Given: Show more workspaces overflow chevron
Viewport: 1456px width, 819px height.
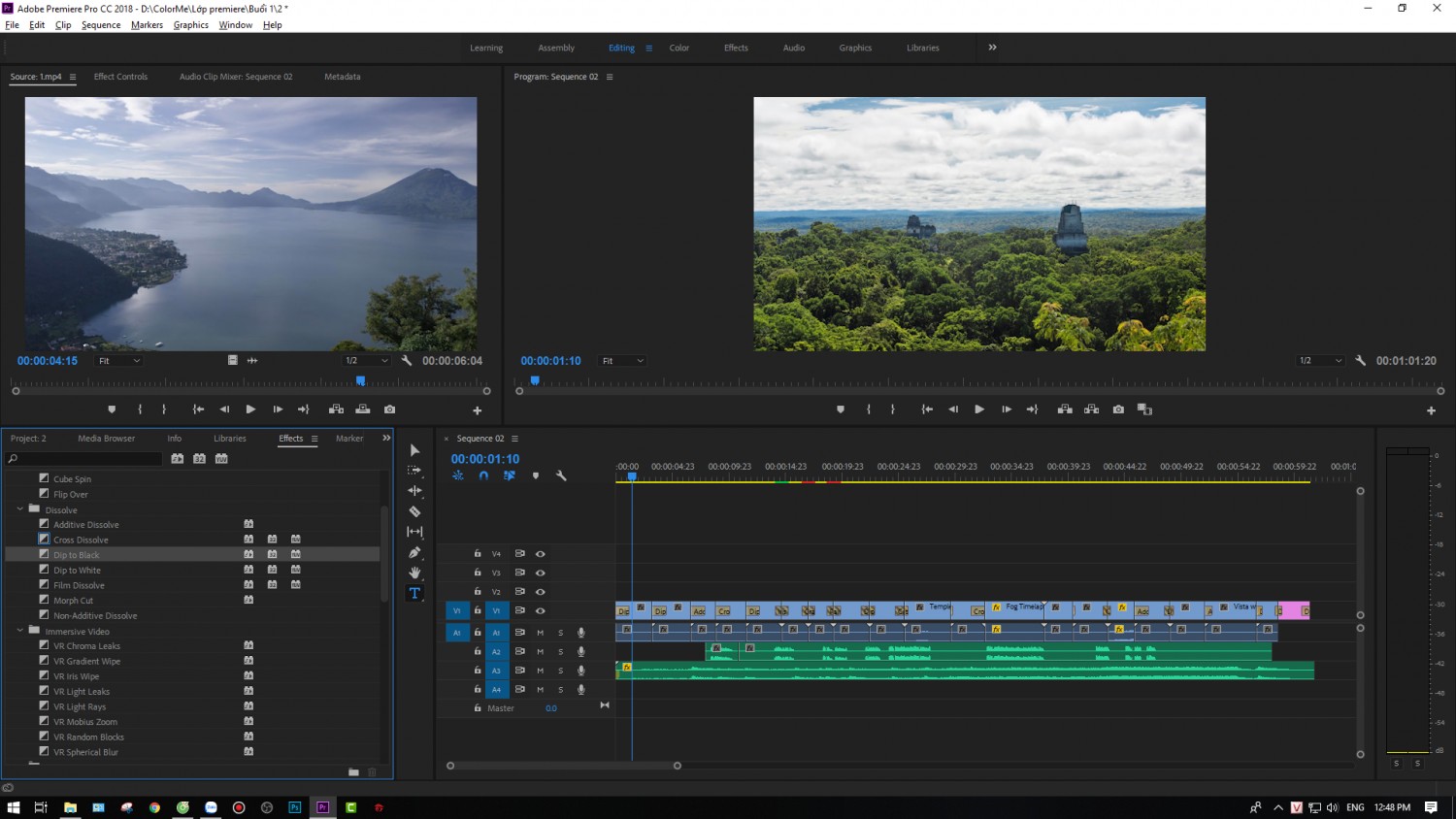Looking at the screenshot, I should pos(992,48).
